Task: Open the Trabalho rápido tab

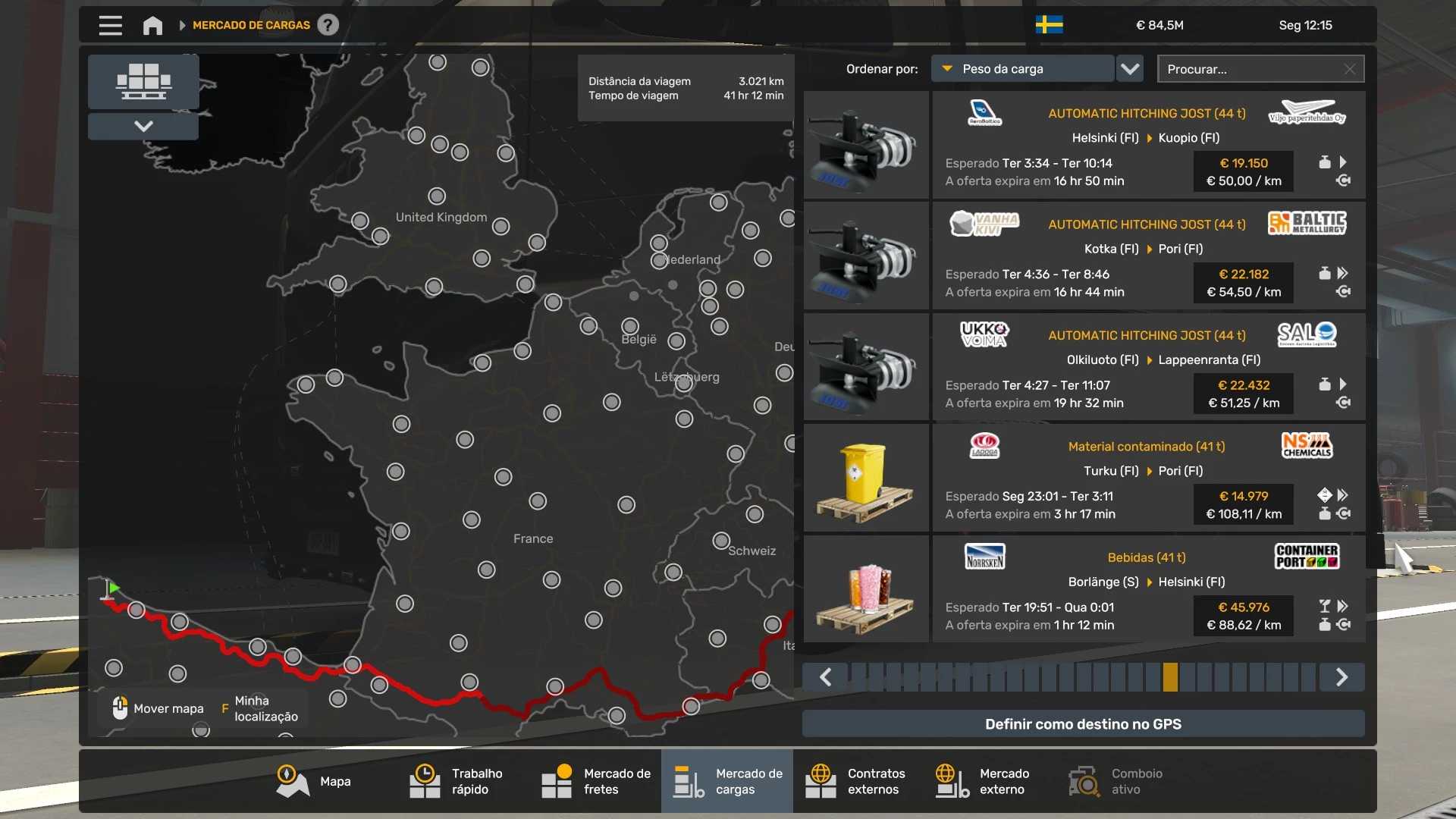Action: click(455, 781)
